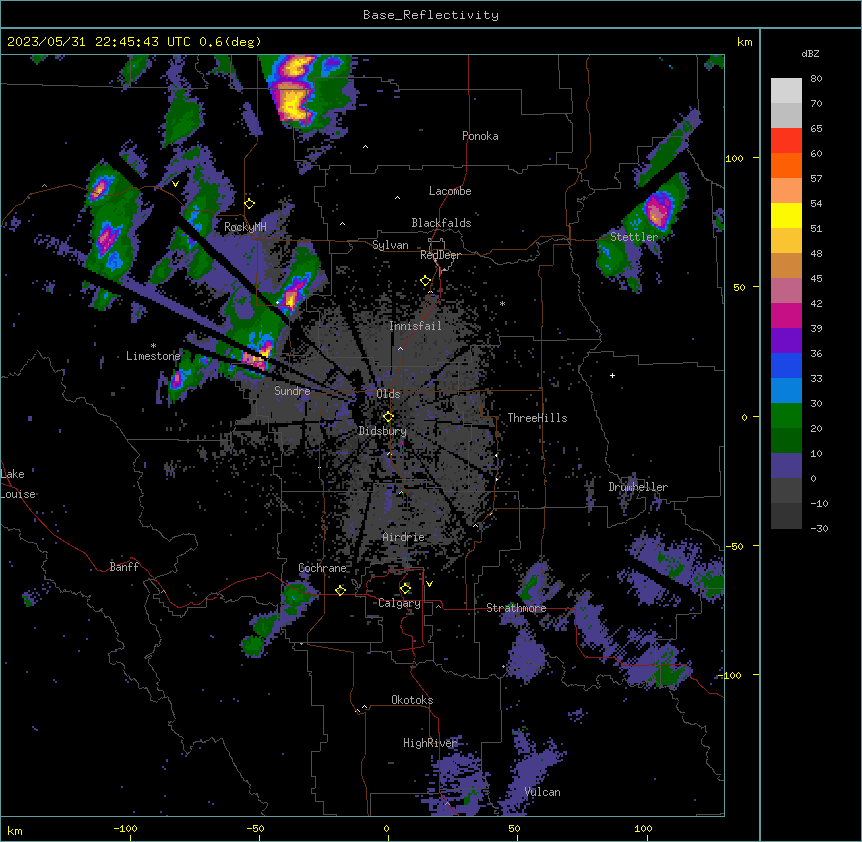The height and width of the screenshot is (842, 862).
Task: Click the asterisk marker east of Innisfail
Action: pos(502,303)
